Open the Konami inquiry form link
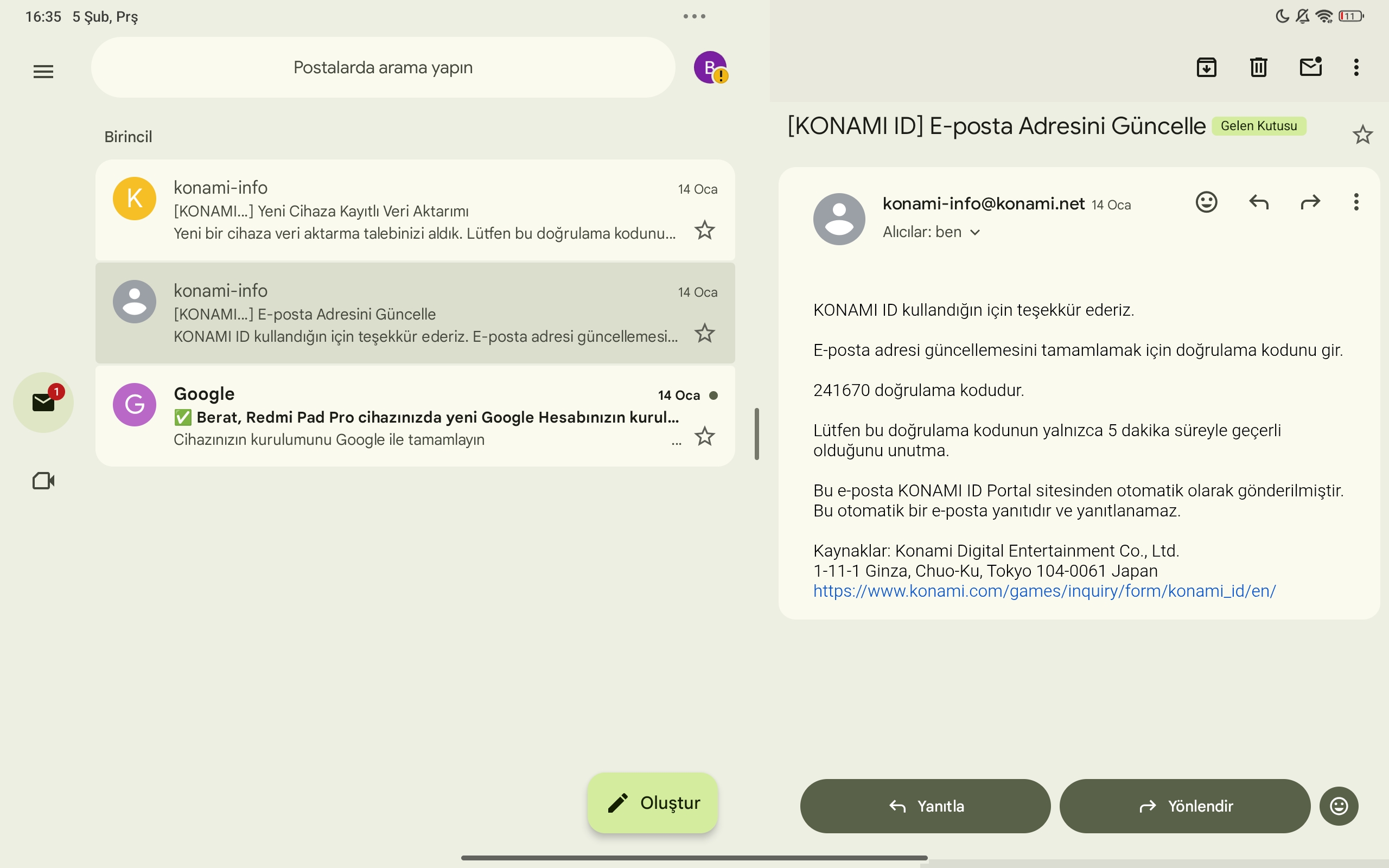Screen dimensions: 1389x868 coord(1044,591)
